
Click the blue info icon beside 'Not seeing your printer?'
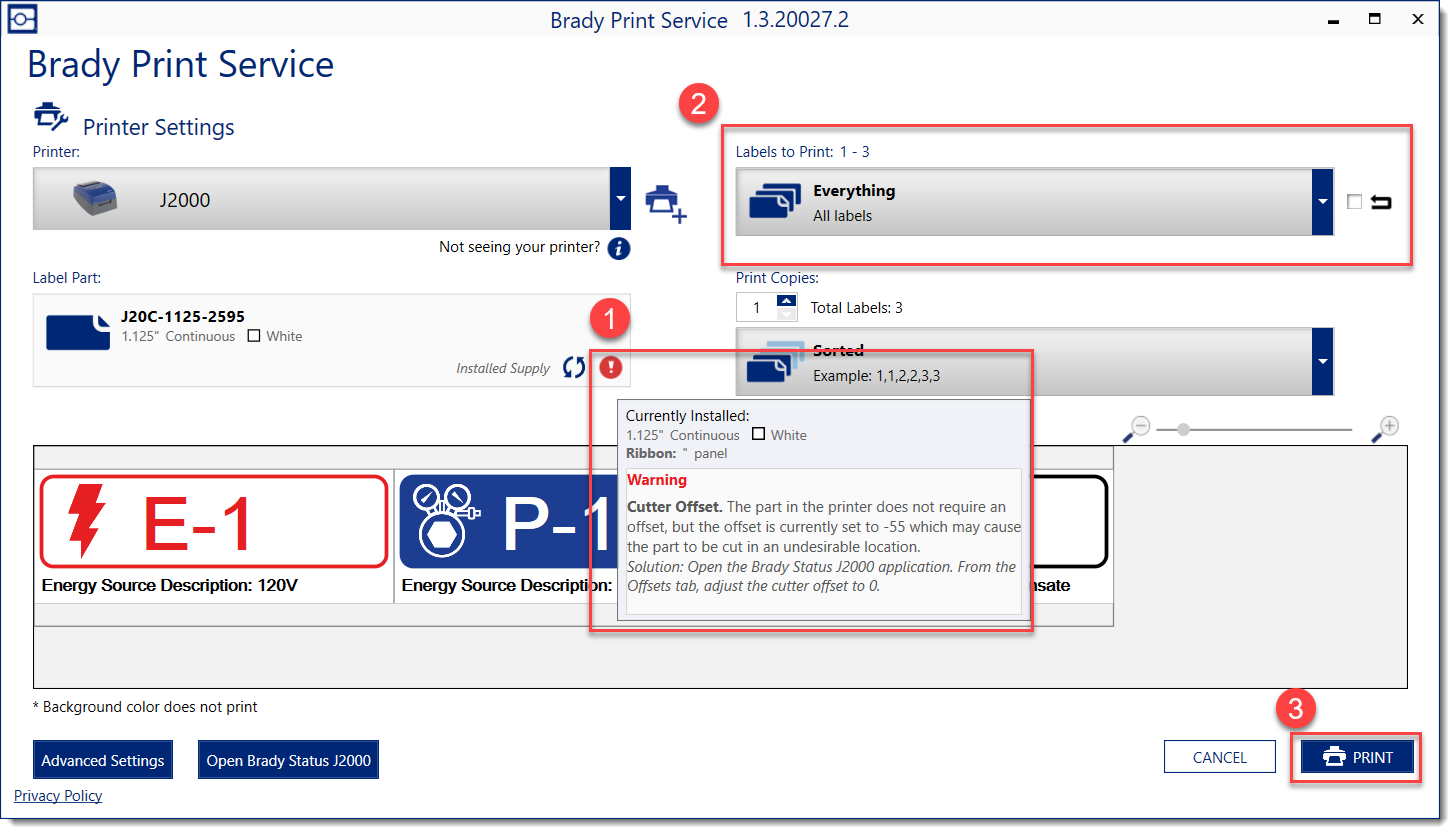(619, 248)
